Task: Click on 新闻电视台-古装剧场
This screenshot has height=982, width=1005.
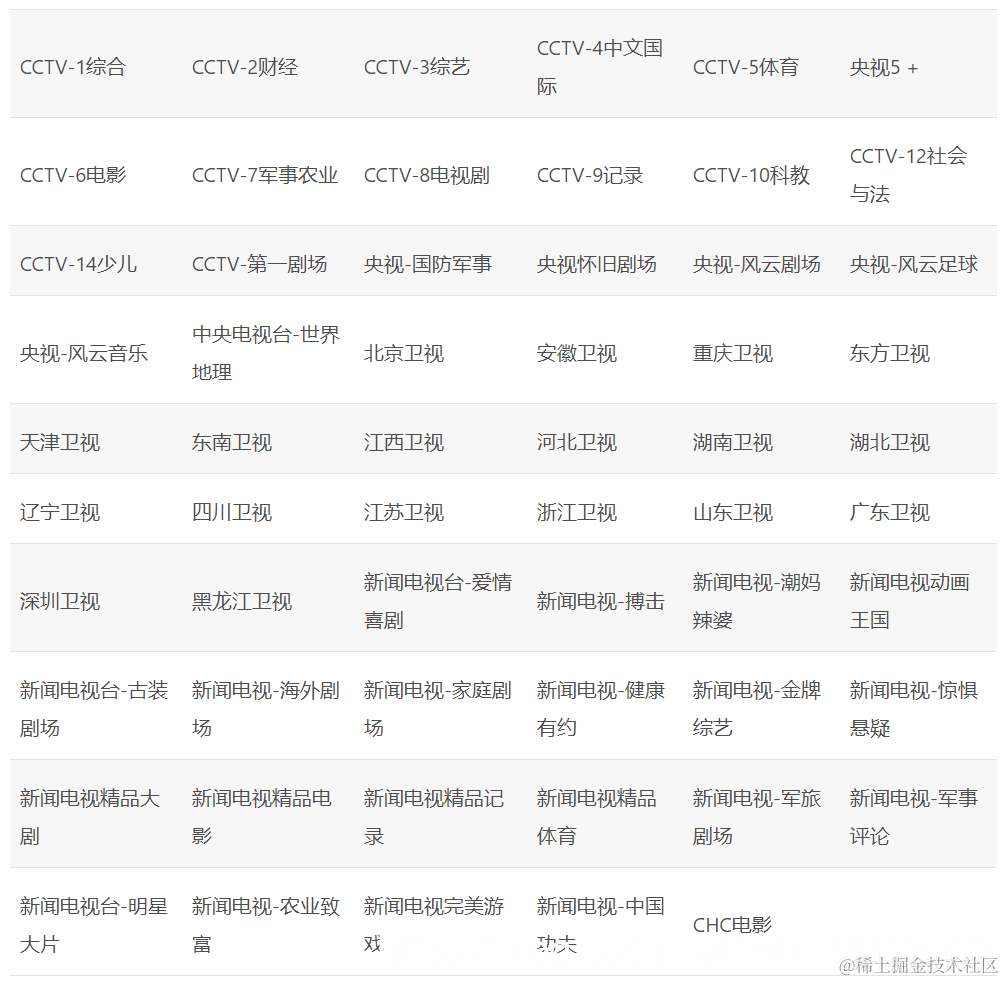Action: 94,709
